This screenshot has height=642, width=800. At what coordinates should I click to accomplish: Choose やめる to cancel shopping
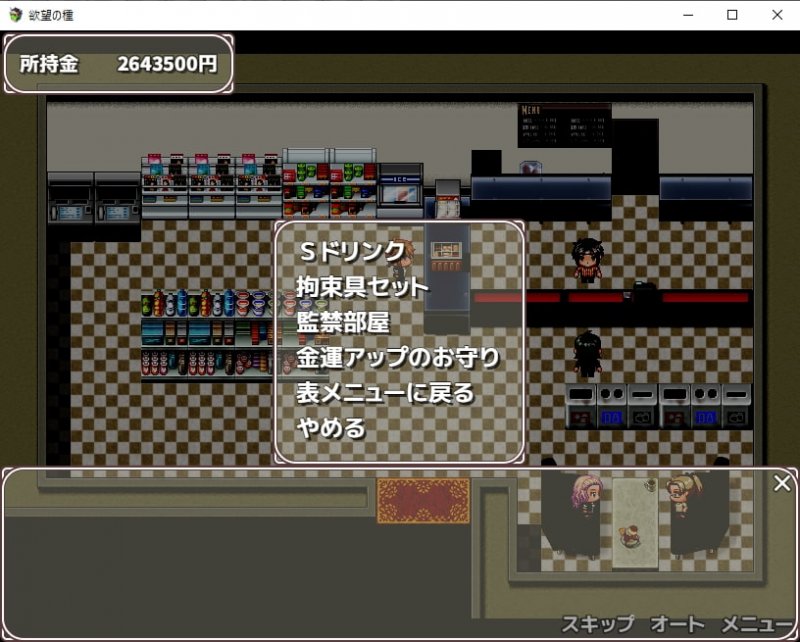click(x=331, y=428)
